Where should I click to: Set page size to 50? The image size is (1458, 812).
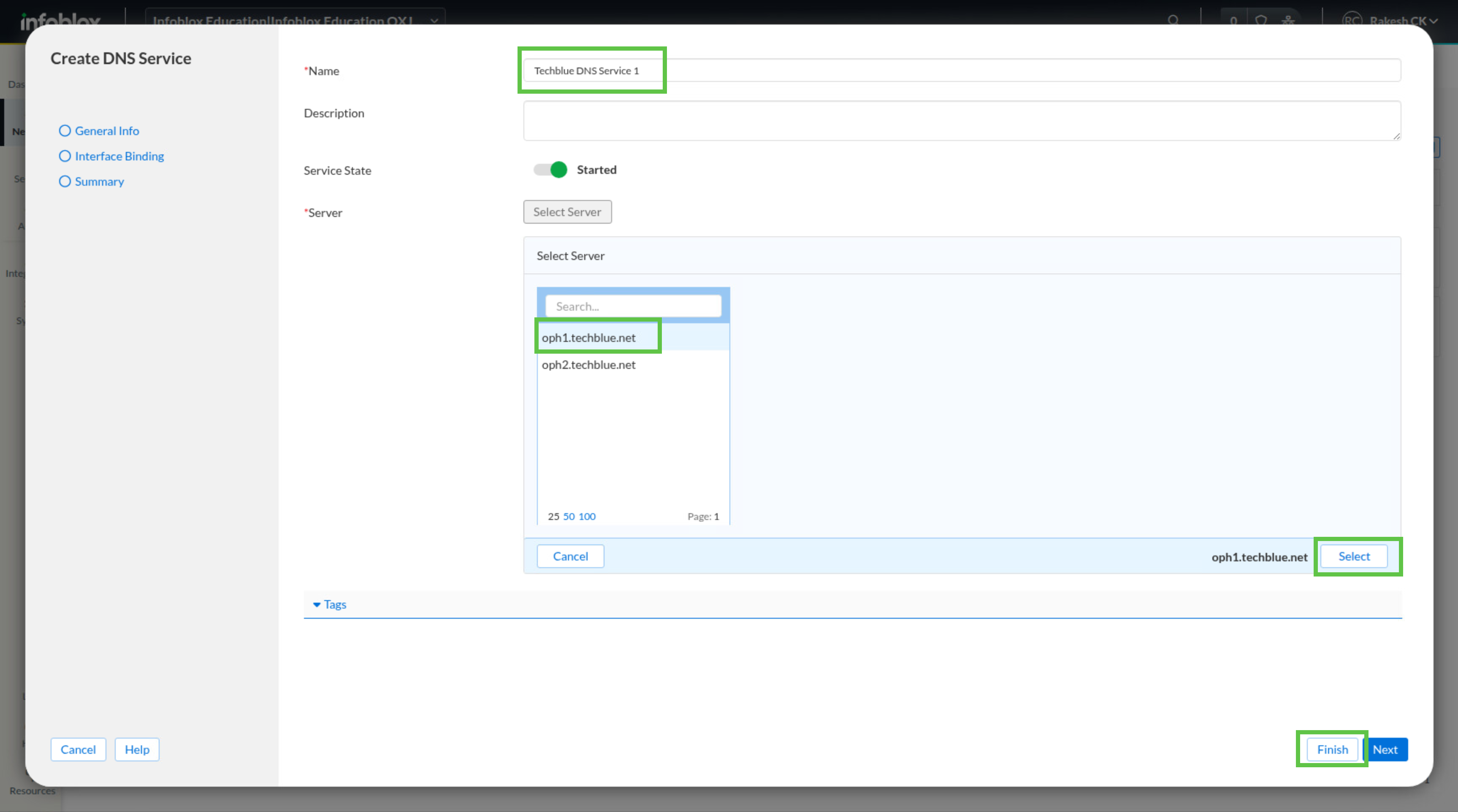pyautogui.click(x=568, y=516)
